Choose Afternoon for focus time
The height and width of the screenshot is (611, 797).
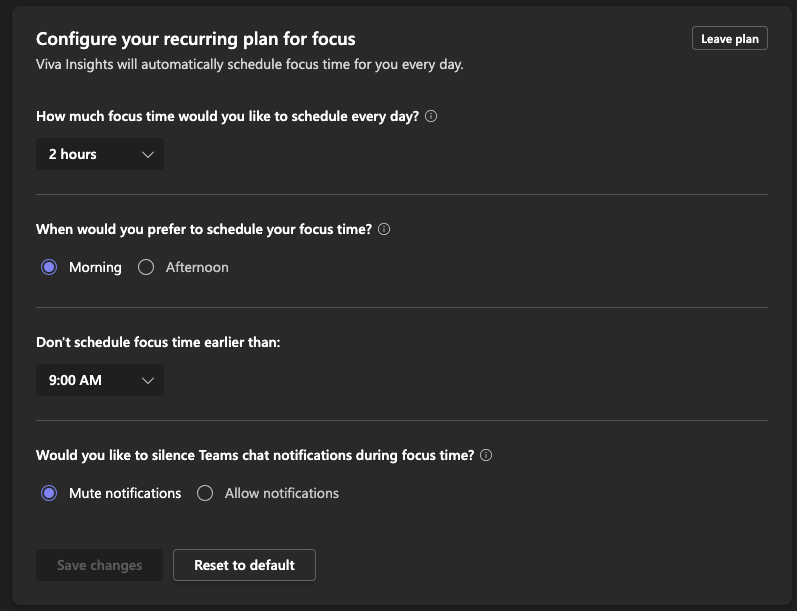146,267
